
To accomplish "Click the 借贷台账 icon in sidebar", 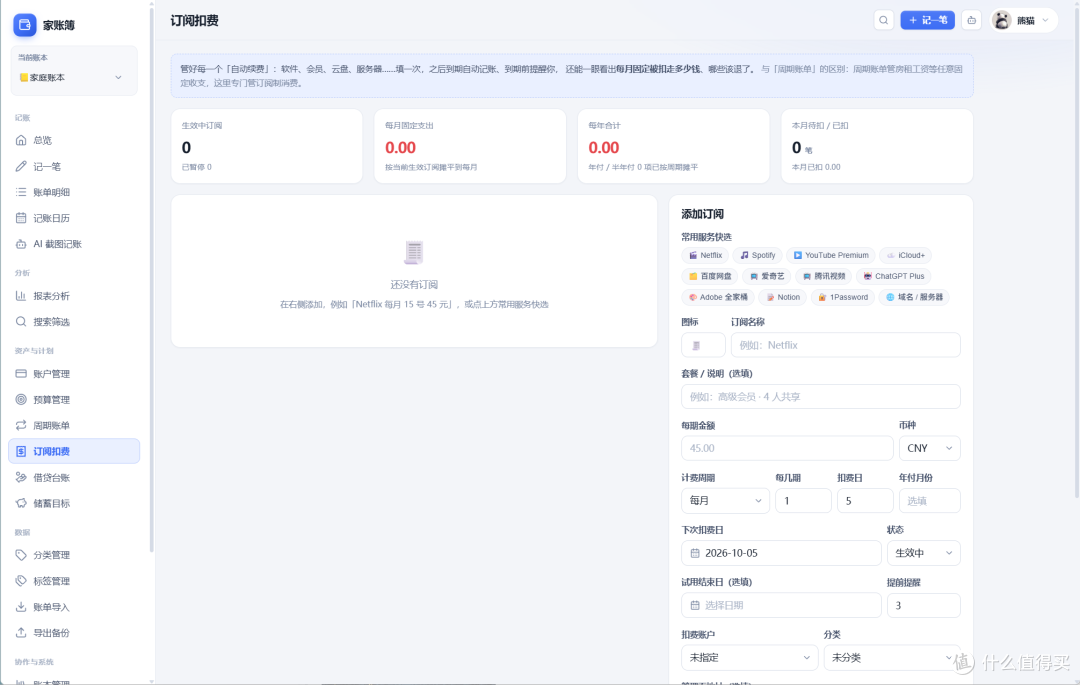I will 21,478.
